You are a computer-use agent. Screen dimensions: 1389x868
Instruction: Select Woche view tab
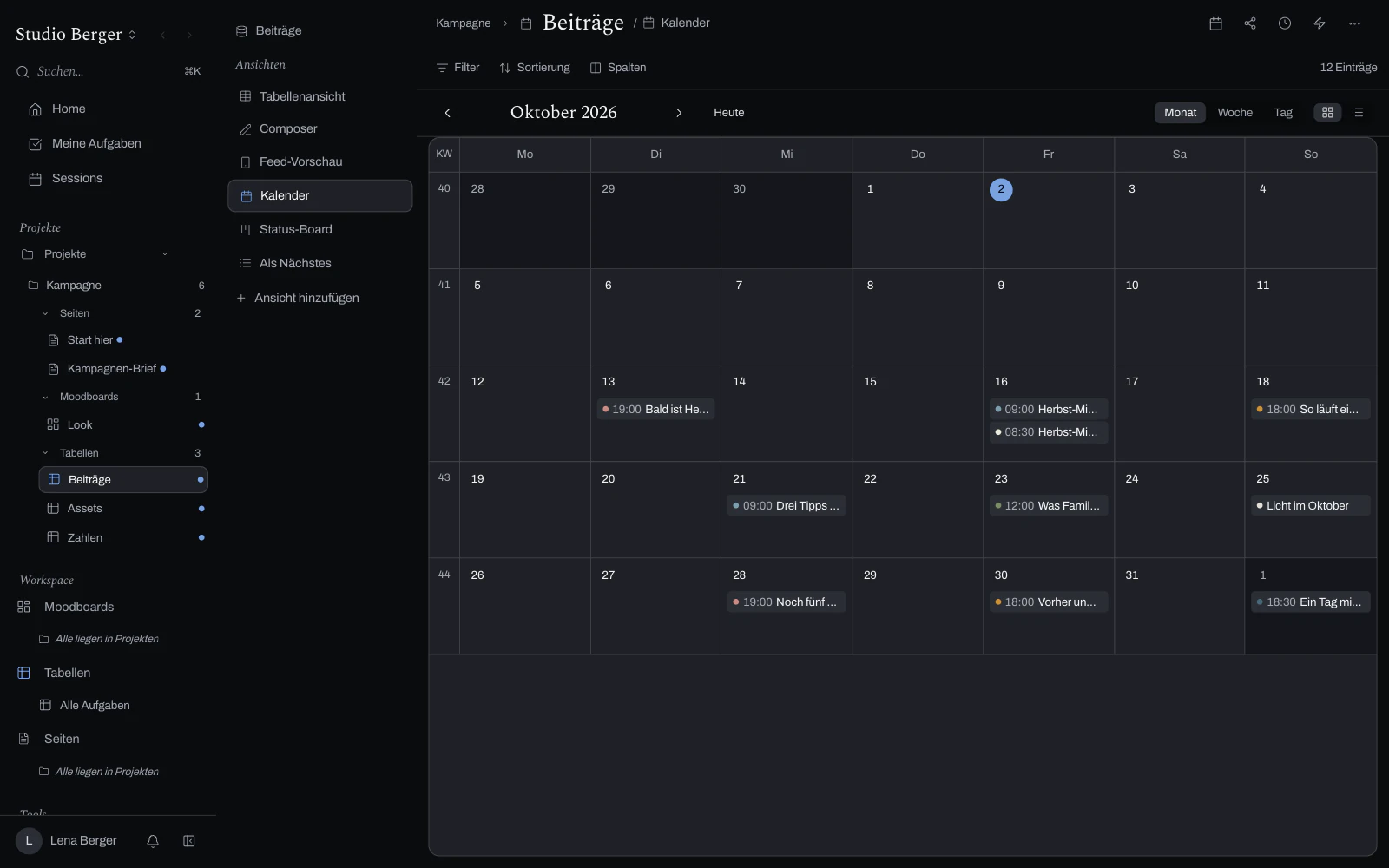tap(1234, 113)
